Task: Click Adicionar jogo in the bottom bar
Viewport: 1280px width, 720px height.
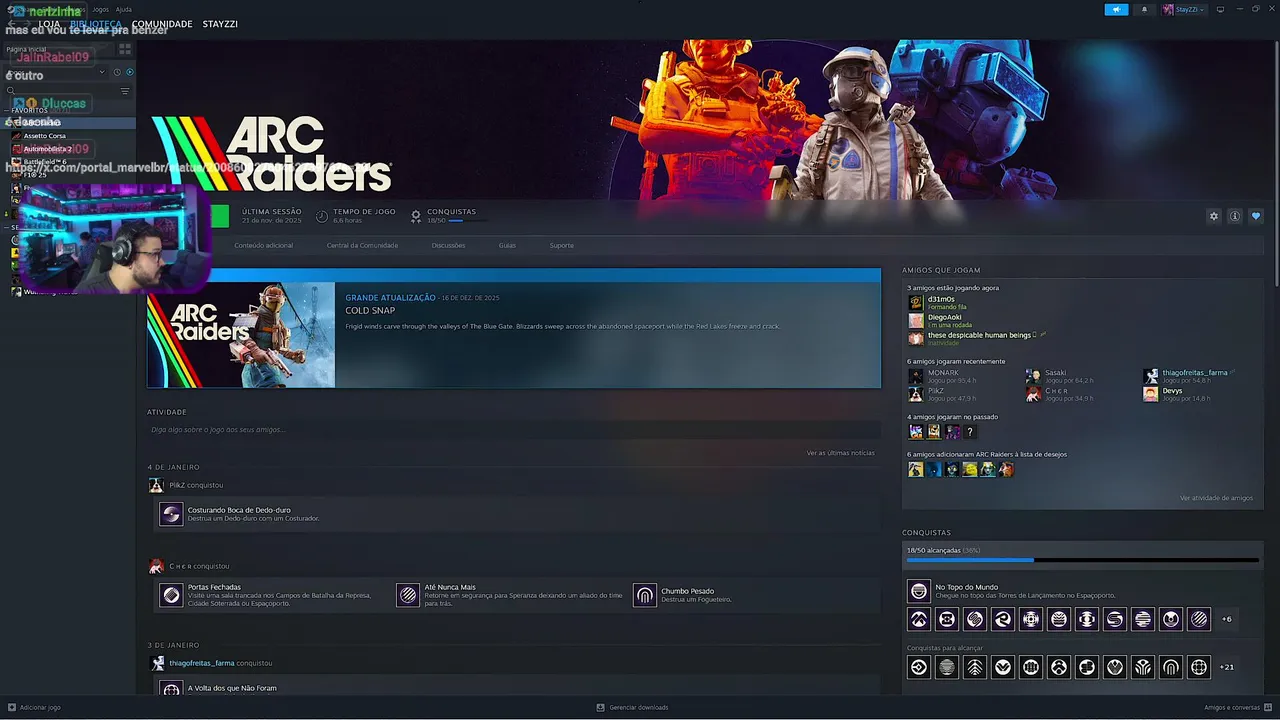Action: [34, 707]
